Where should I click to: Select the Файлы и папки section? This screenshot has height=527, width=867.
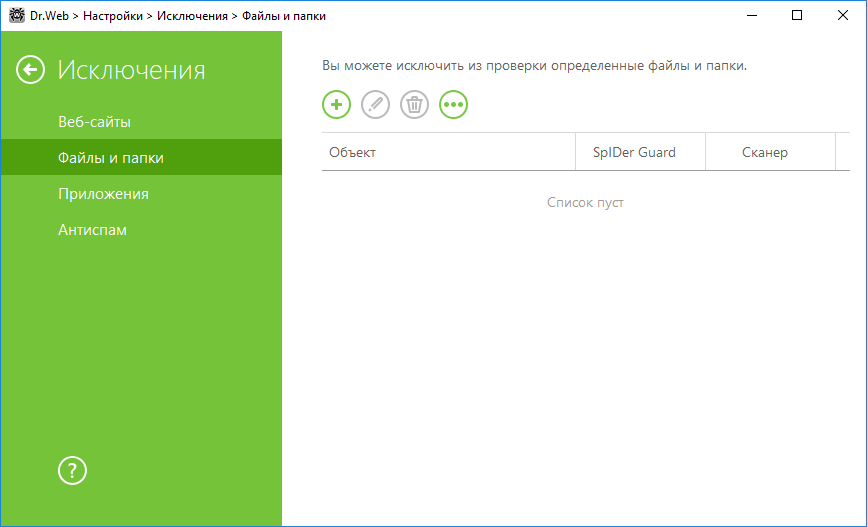[142, 158]
